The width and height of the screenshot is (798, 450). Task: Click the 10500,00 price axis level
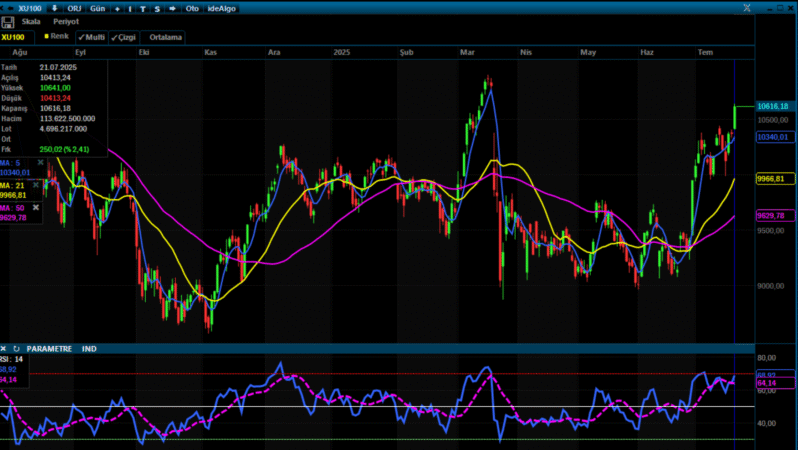pos(773,120)
